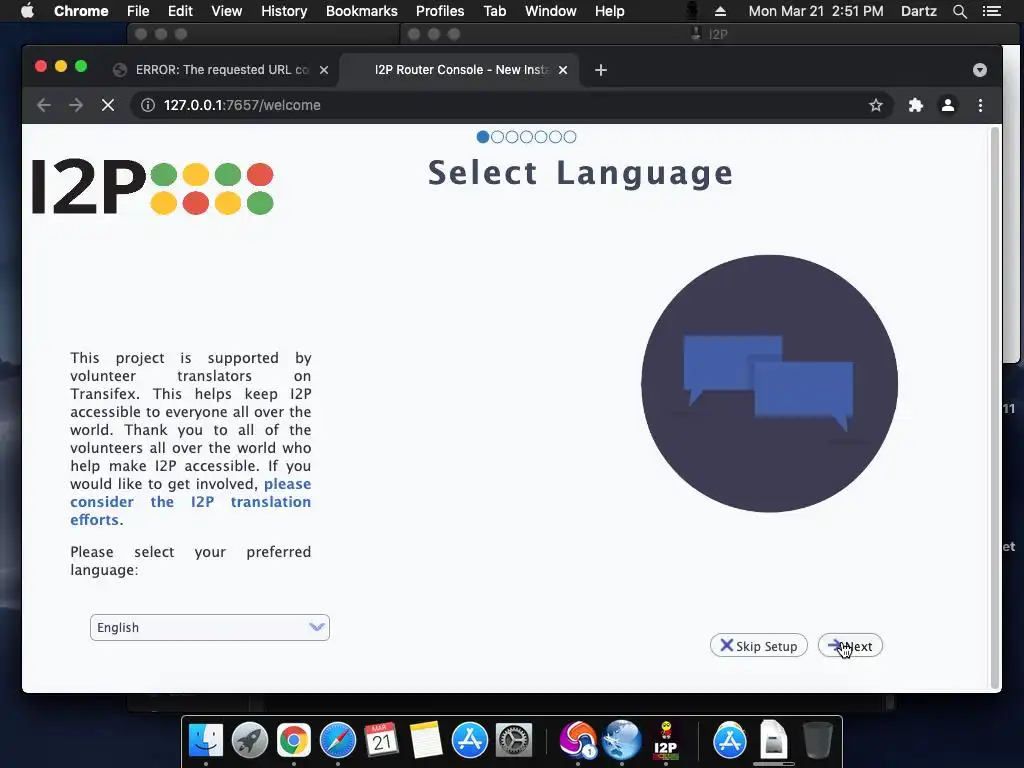Viewport: 1024px width, 768px height.
Task: Click the I2P app in dock
Action: pos(665,741)
